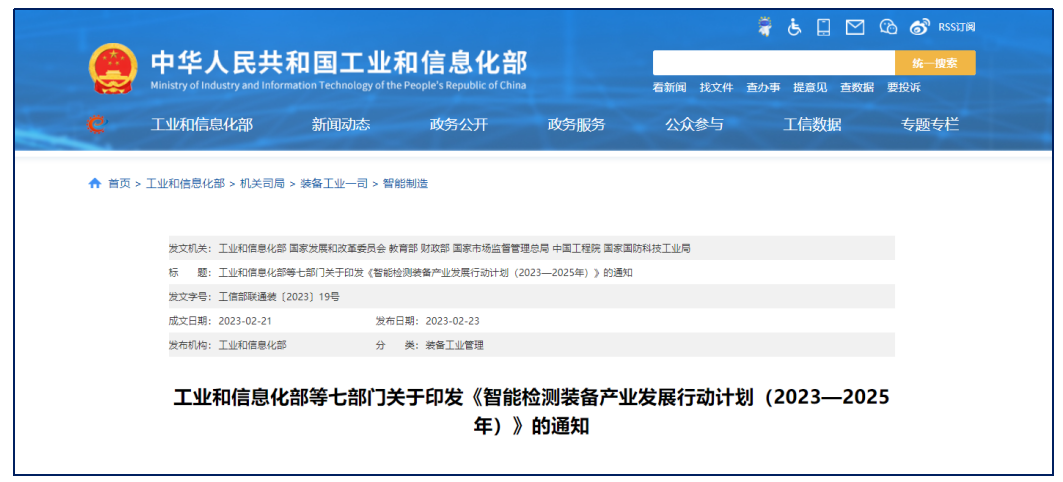1063x482 pixels.
Task: Click 国家发展和改革委员会 in issuing agencies
Action: pos(338,248)
